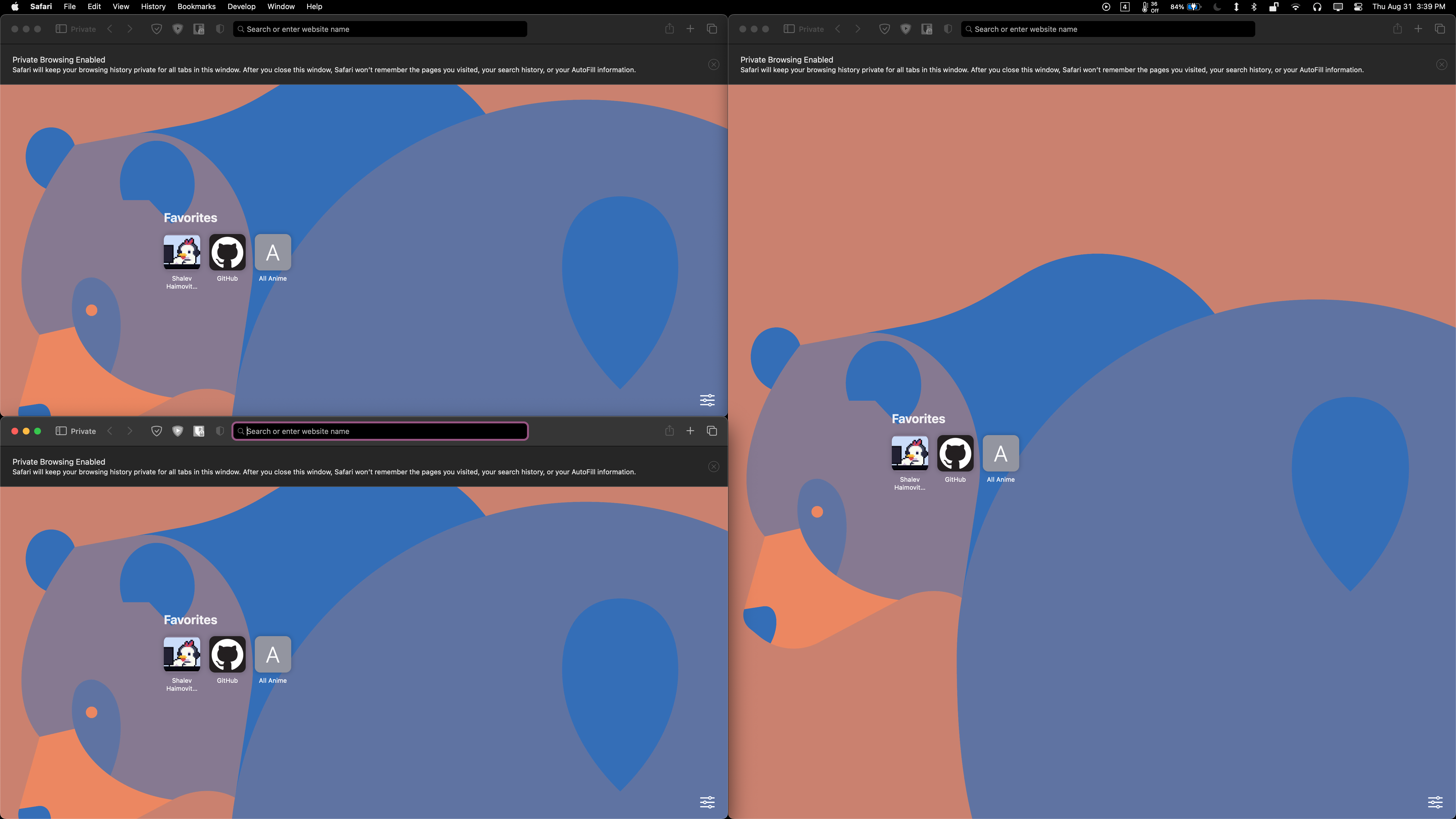This screenshot has width=1456, height=819.
Task: Click the back navigation arrow
Action: (x=110, y=431)
